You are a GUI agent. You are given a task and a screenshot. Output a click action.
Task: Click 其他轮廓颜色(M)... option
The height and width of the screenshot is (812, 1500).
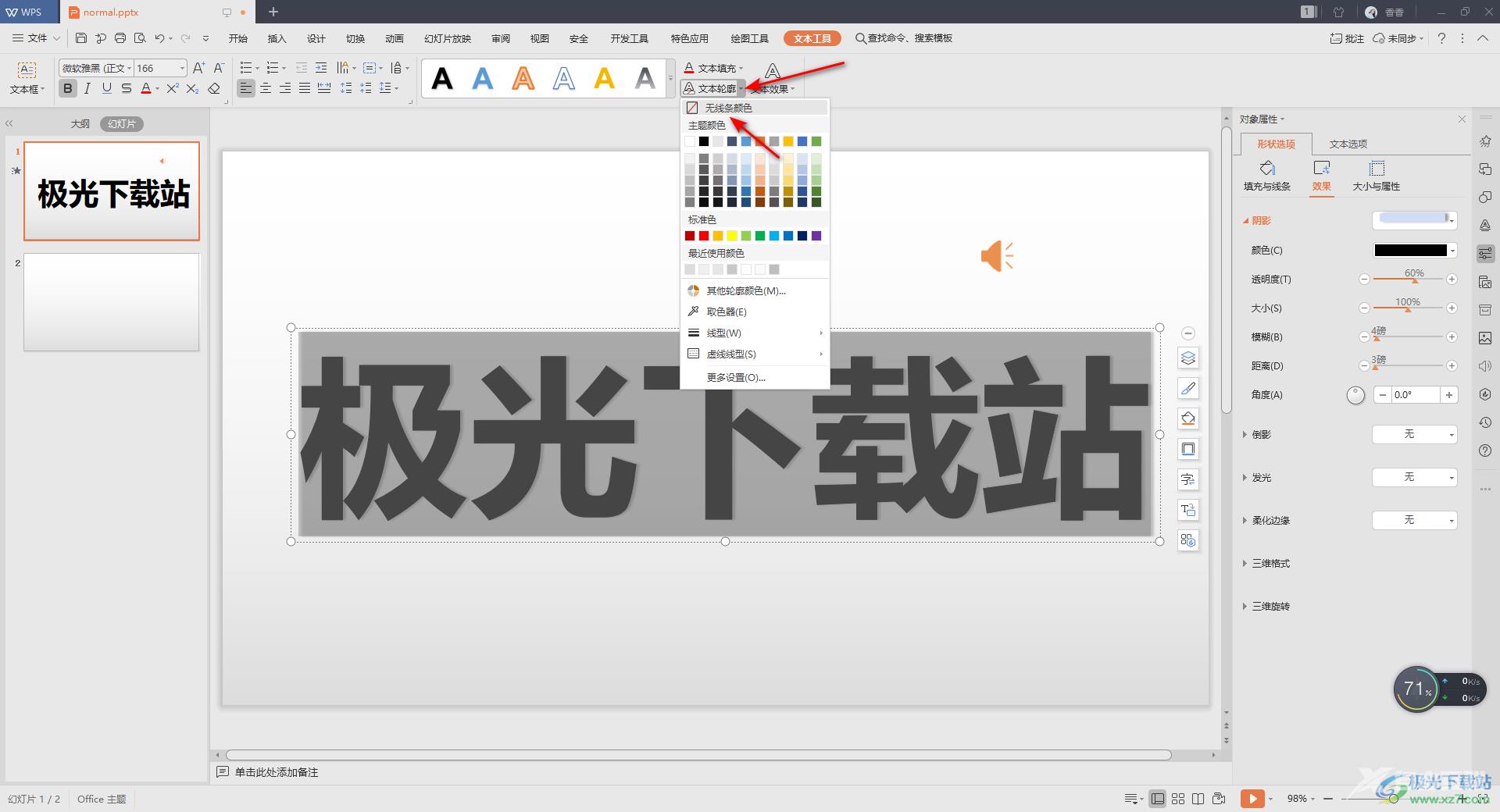[755, 290]
